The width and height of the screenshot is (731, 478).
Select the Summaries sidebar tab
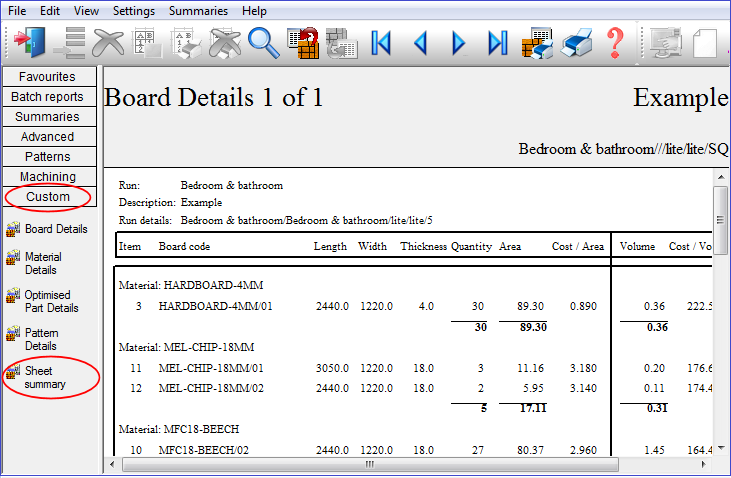(x=49, y=117)
